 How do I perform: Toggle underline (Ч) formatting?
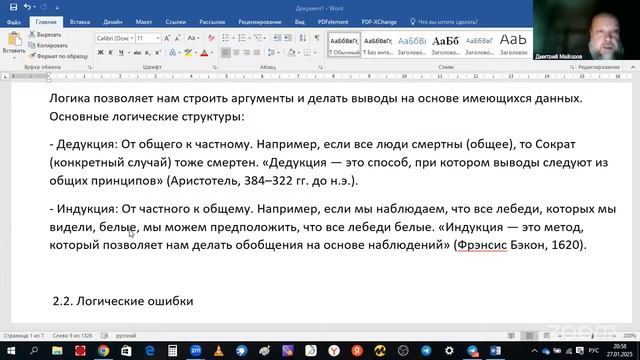point(121,53)
